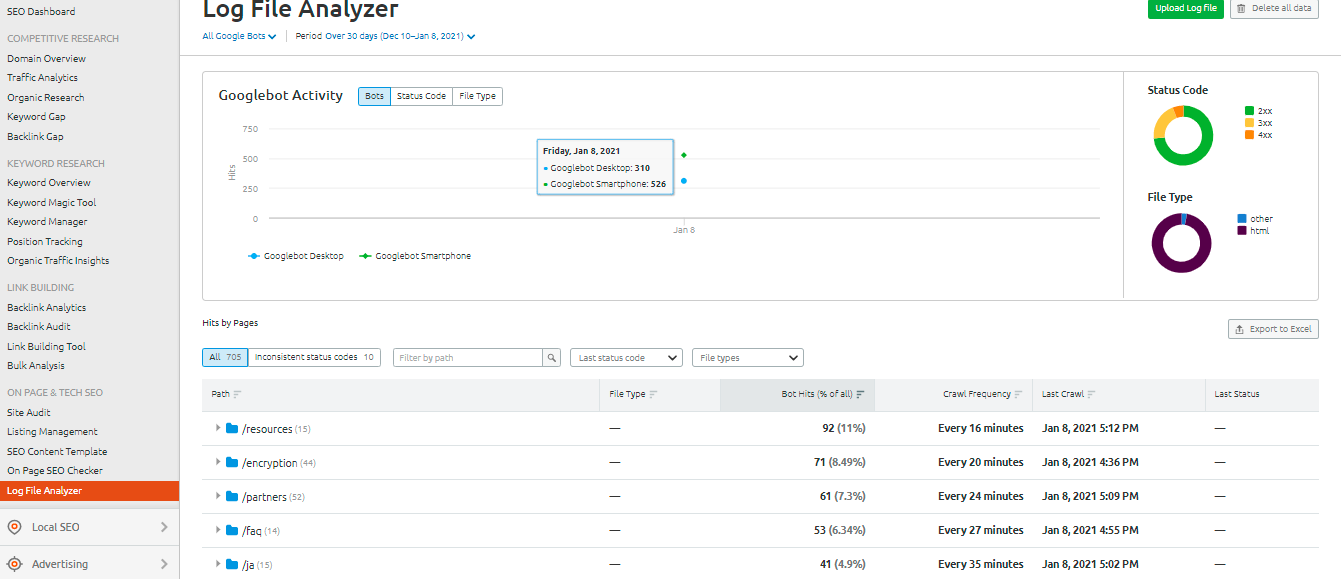Click the Googlebot Smartphone data point on Jan 8
Screen dimensions: 1341x579
(684, 155)
